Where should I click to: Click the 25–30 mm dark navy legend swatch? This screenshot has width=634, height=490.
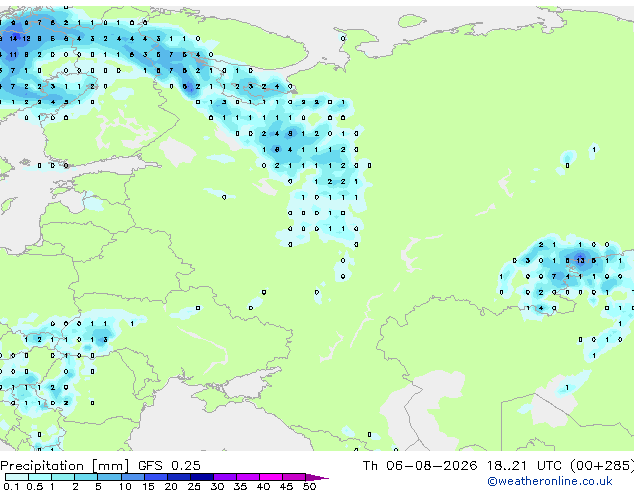(x=202, y=477)
